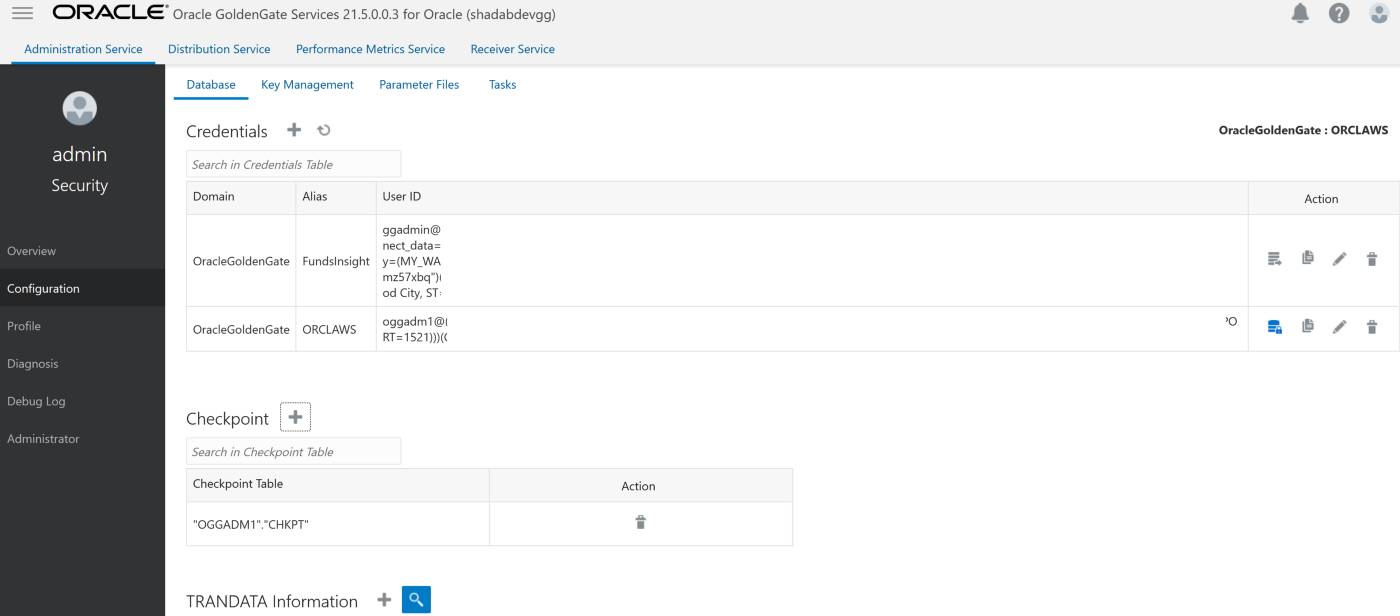The image size is (1400, 616).
Task: Add a new credential with plus icon
Action: click(x=294, y=130)
